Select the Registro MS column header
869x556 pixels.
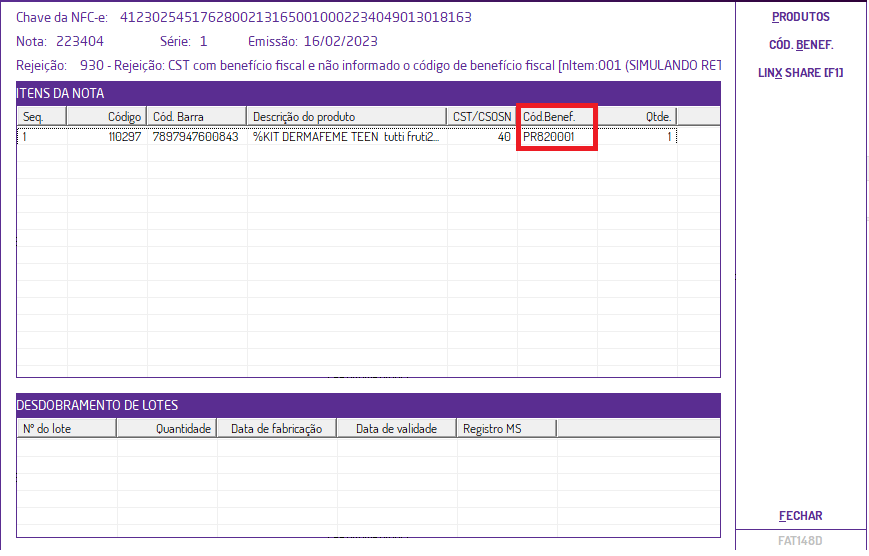(507, 429)
